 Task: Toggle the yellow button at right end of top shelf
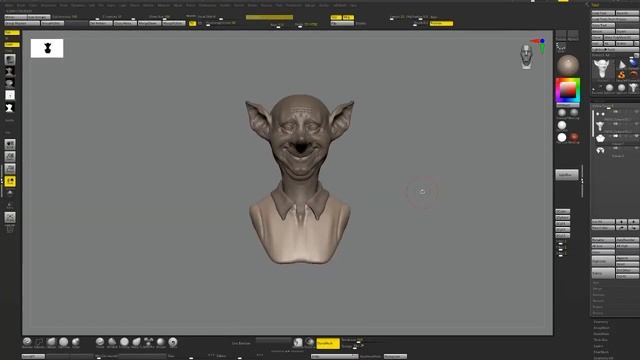point(441,24)
